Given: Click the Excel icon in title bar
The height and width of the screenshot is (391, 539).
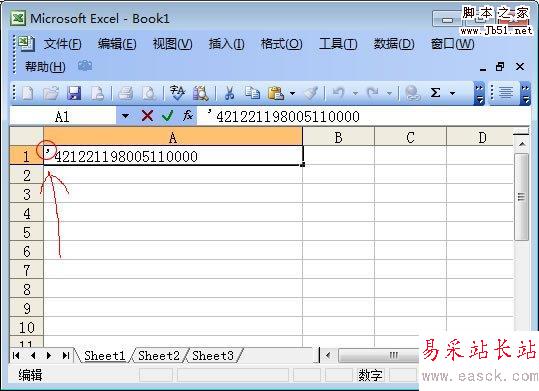Looking at the screenshot, I should point(18,18).
